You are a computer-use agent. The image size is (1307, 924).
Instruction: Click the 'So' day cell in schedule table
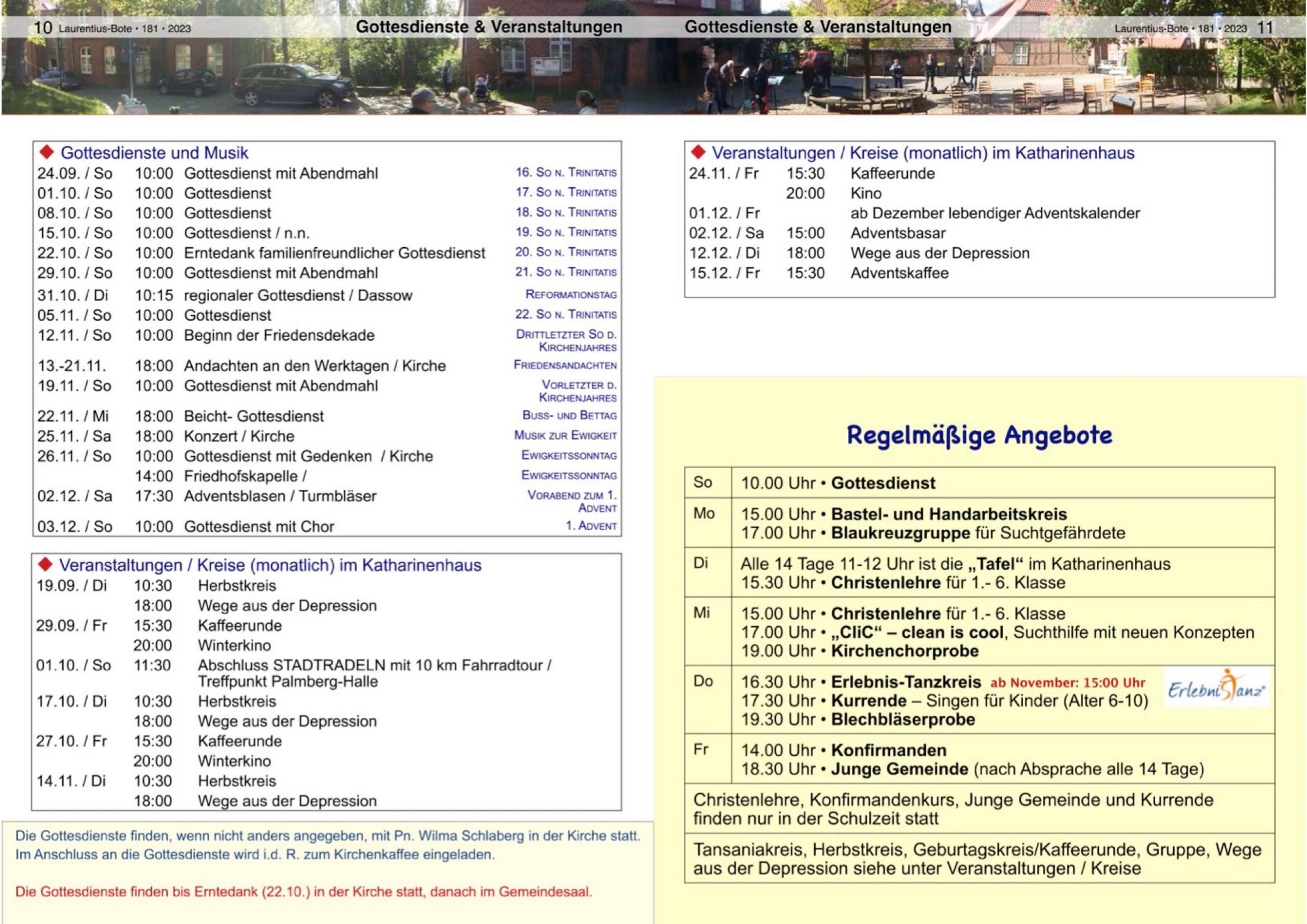pos(703,482)
